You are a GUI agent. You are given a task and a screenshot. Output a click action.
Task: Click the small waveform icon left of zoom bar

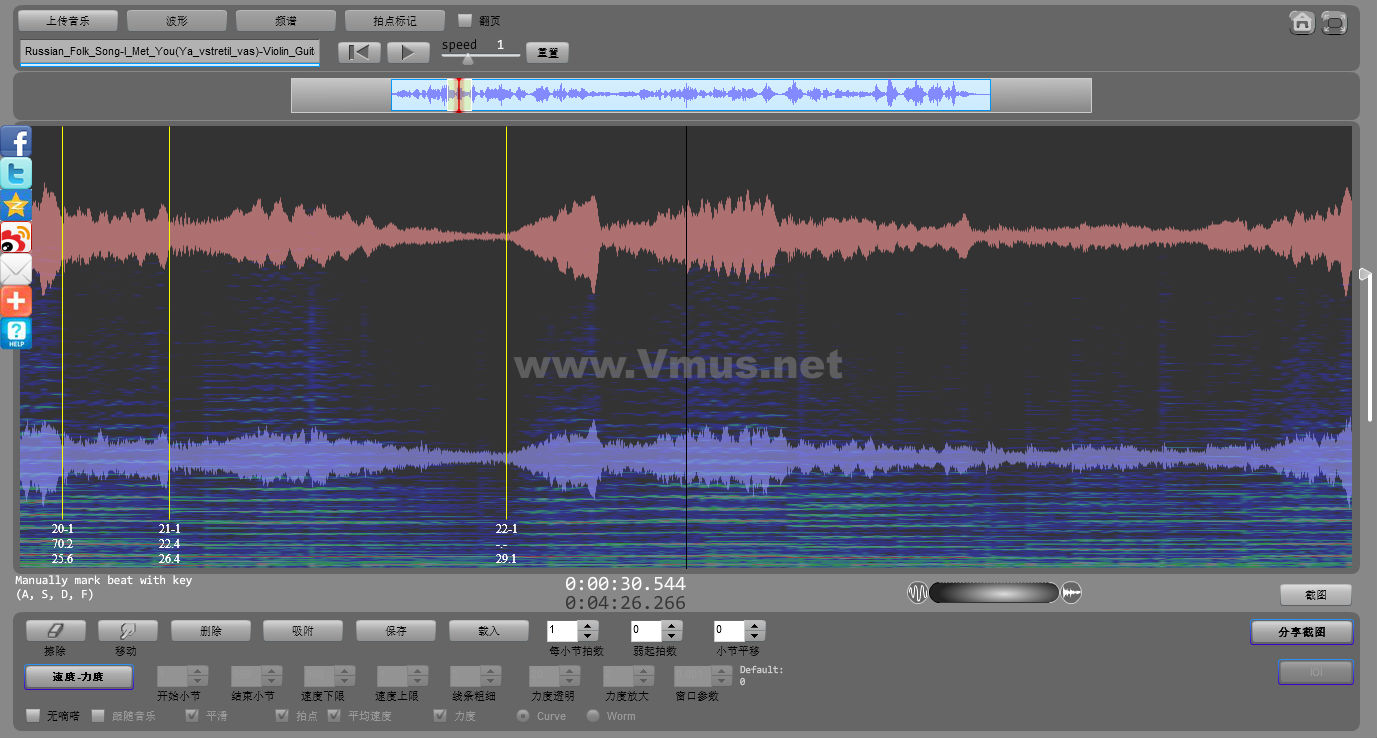[917, 593]
